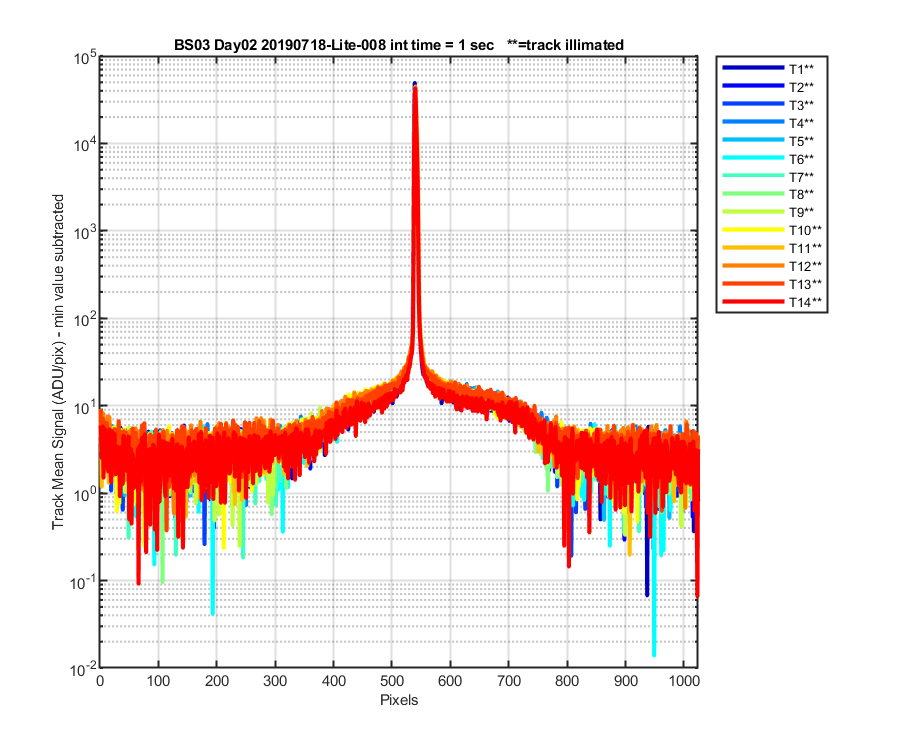The height and width of the screenshot is (750, 900).
Task: Click the T12** legend label
Action: tap(805, 266)
